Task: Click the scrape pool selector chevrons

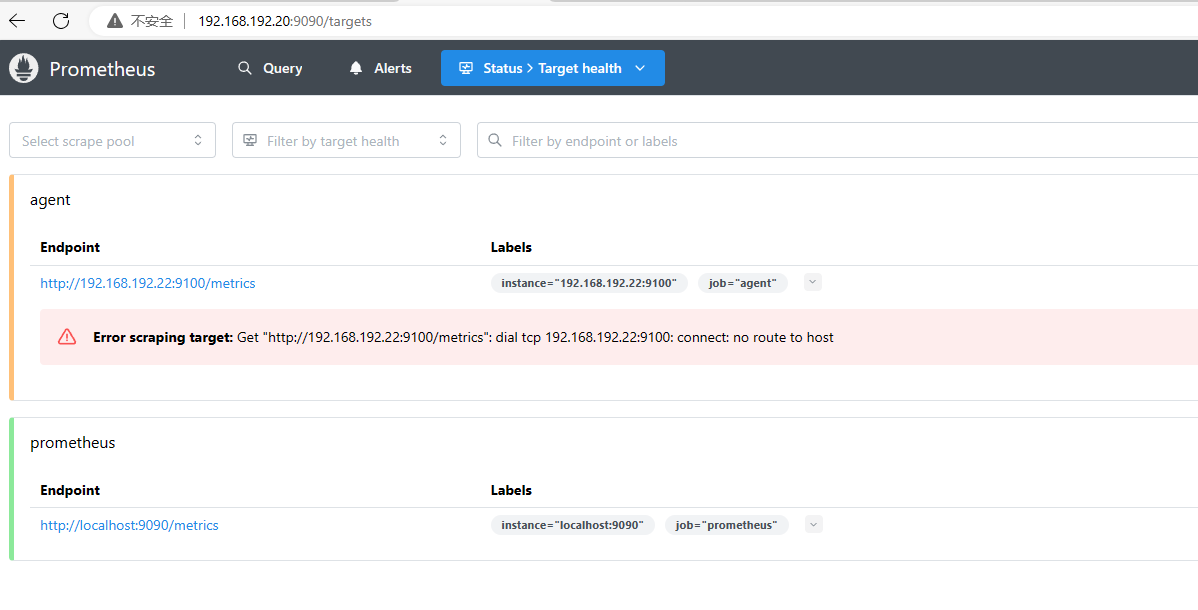Action: (x=198, y=141)
